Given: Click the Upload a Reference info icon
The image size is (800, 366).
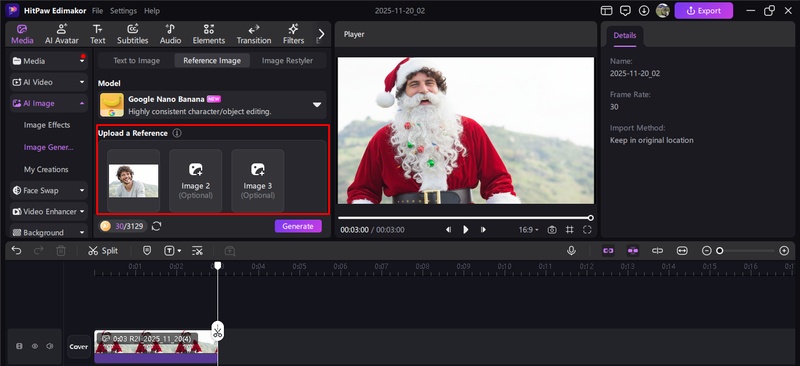Looking at the screenshot, I should (177, 133).
